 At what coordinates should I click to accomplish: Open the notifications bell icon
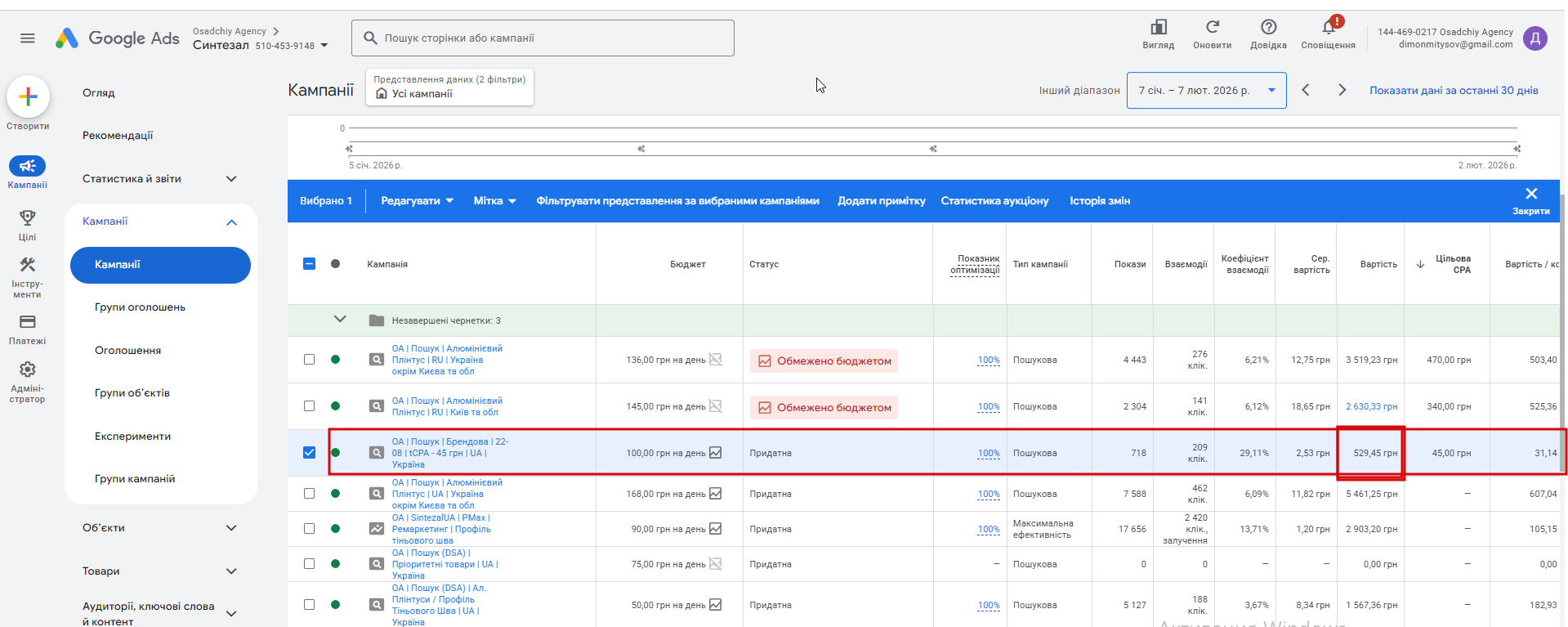click(x=1329, y=28)
